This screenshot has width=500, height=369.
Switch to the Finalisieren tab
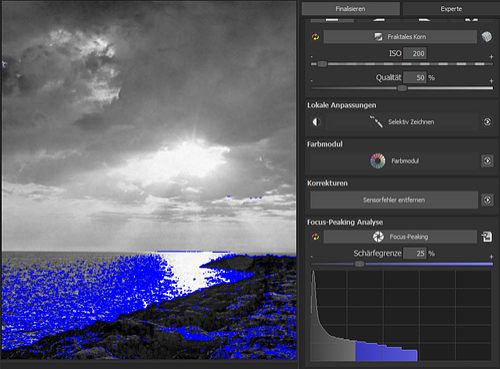click(x=351, y=8)
